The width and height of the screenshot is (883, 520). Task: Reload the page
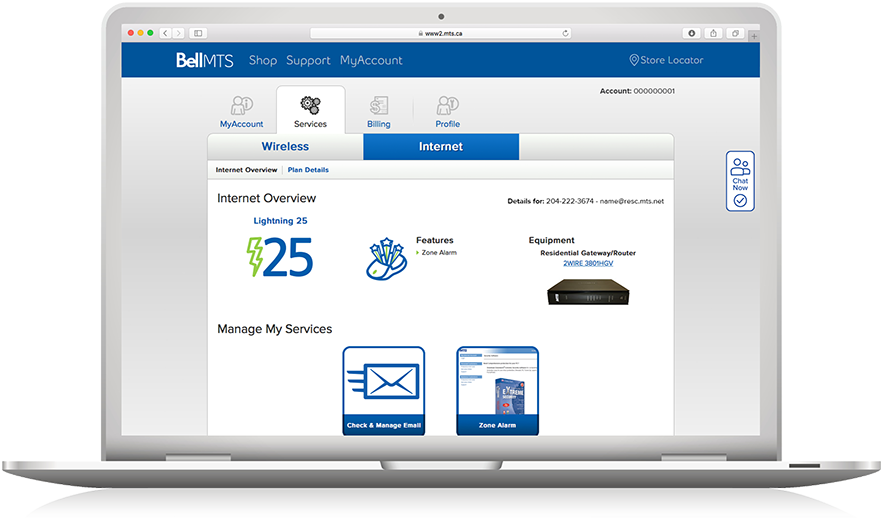[565, 33]
